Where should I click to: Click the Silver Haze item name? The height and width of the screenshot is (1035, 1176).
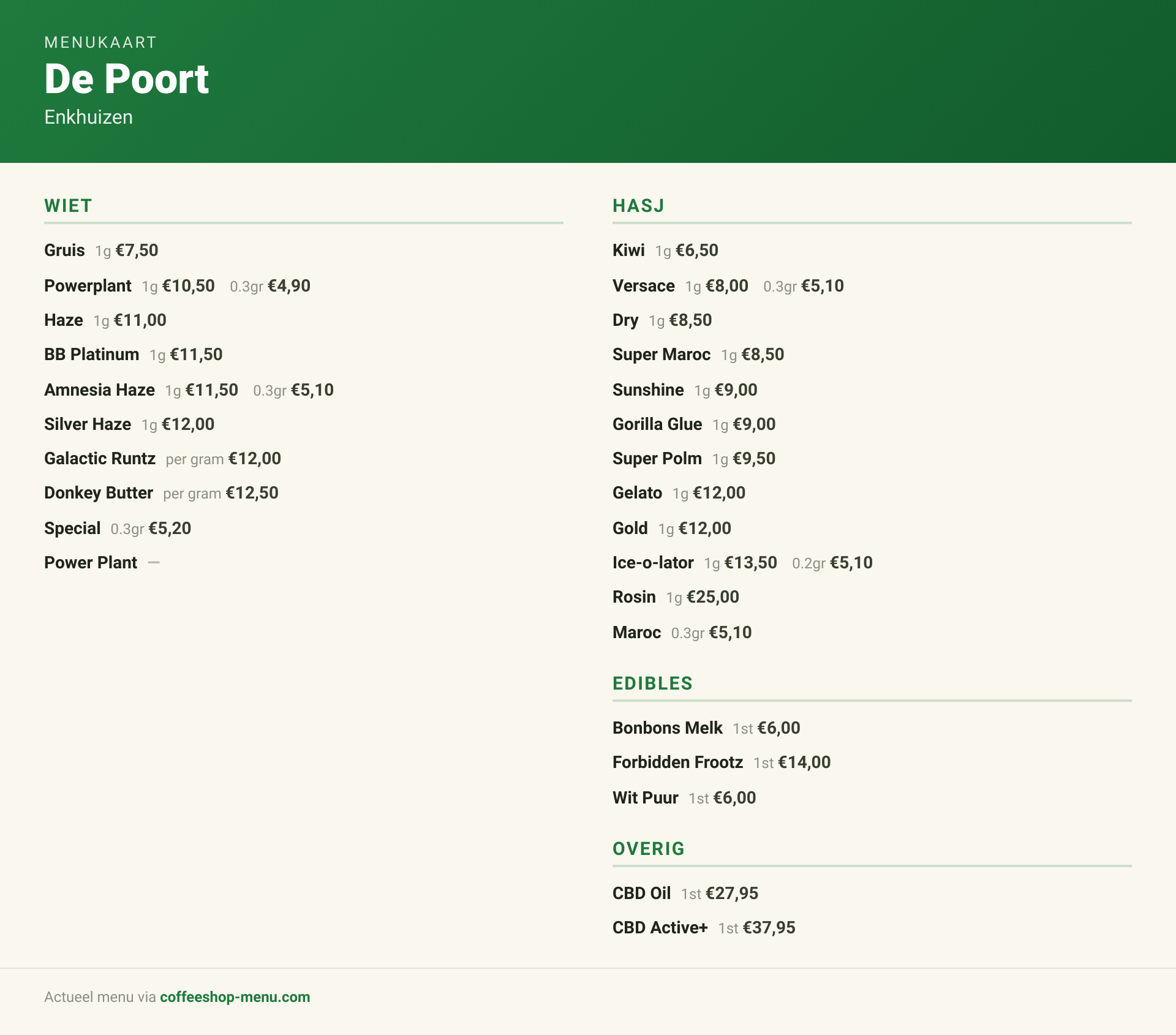point(88,424)
